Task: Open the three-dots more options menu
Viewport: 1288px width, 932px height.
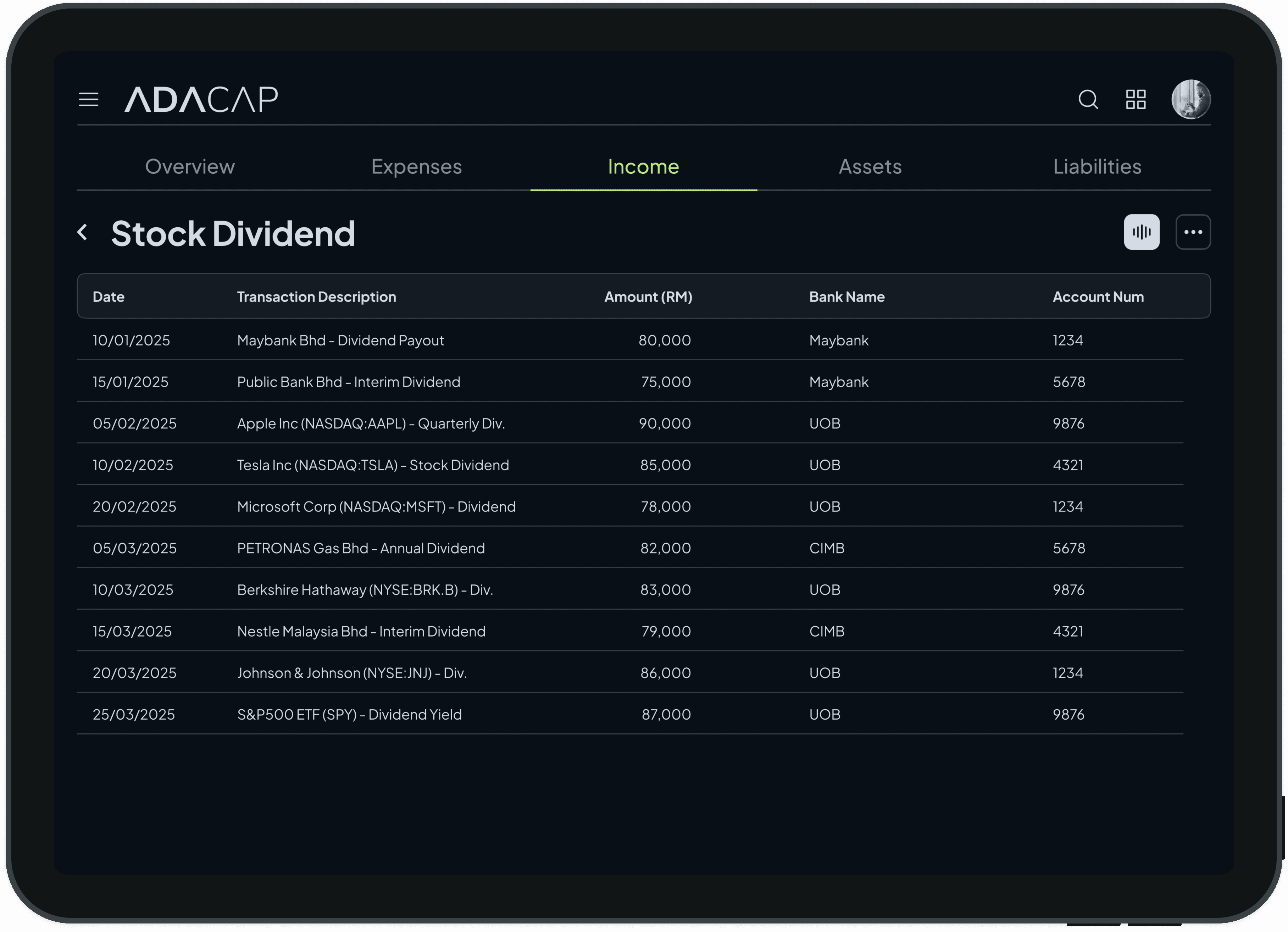Action: click(x=1193, y=232)
